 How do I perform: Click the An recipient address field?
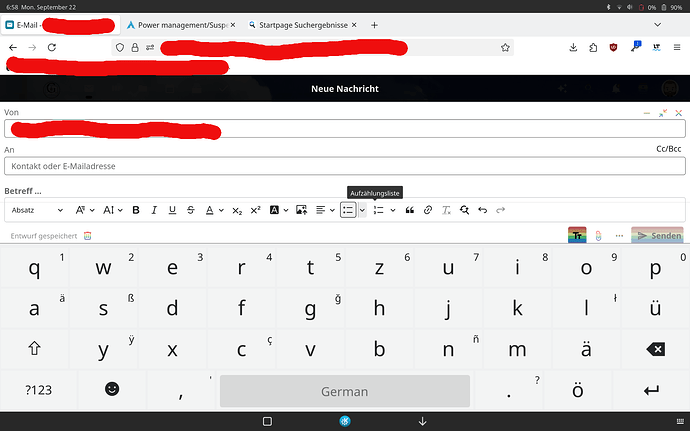coord(343,166)
